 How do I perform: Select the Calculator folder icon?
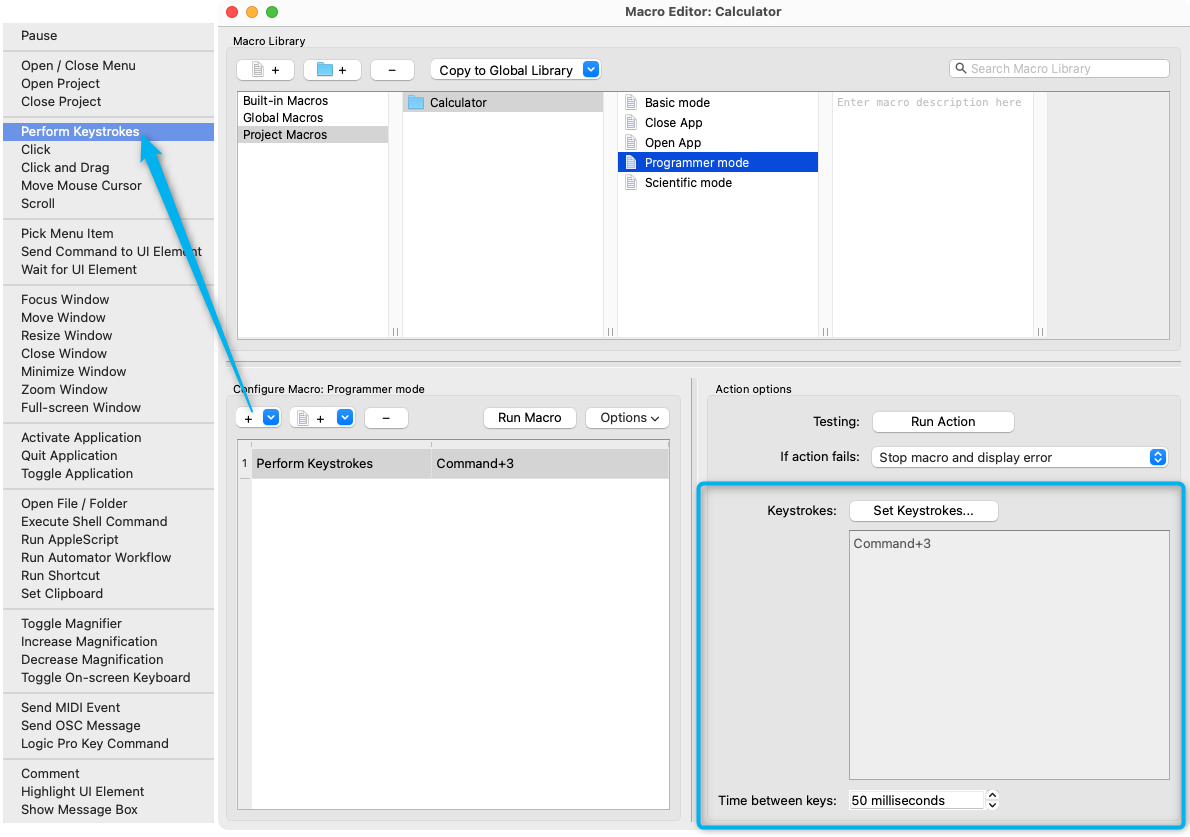(416, 103)
